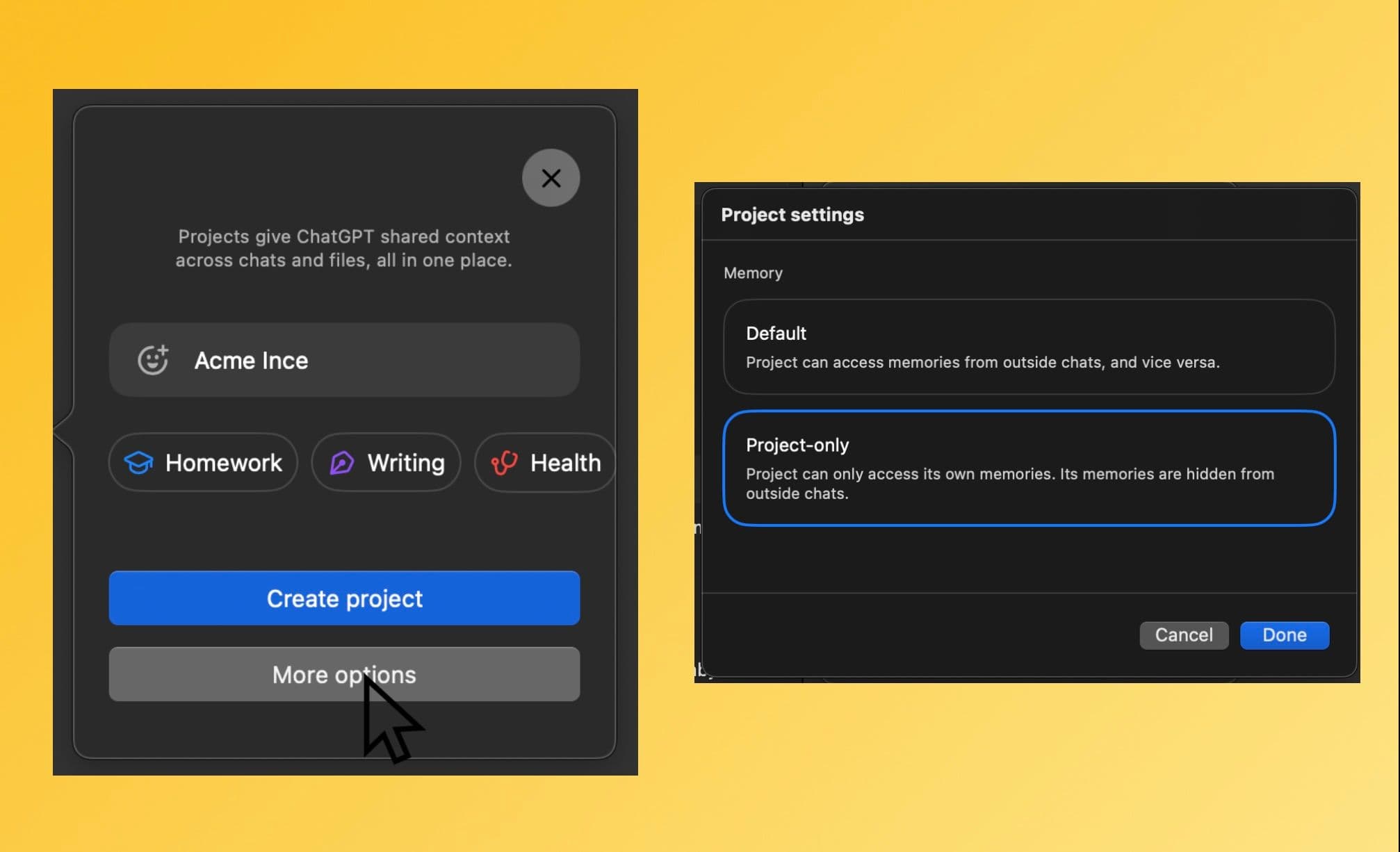Edit the Acme Ince project name field
The image size is (1400, 852).
(x=344, y=360)
